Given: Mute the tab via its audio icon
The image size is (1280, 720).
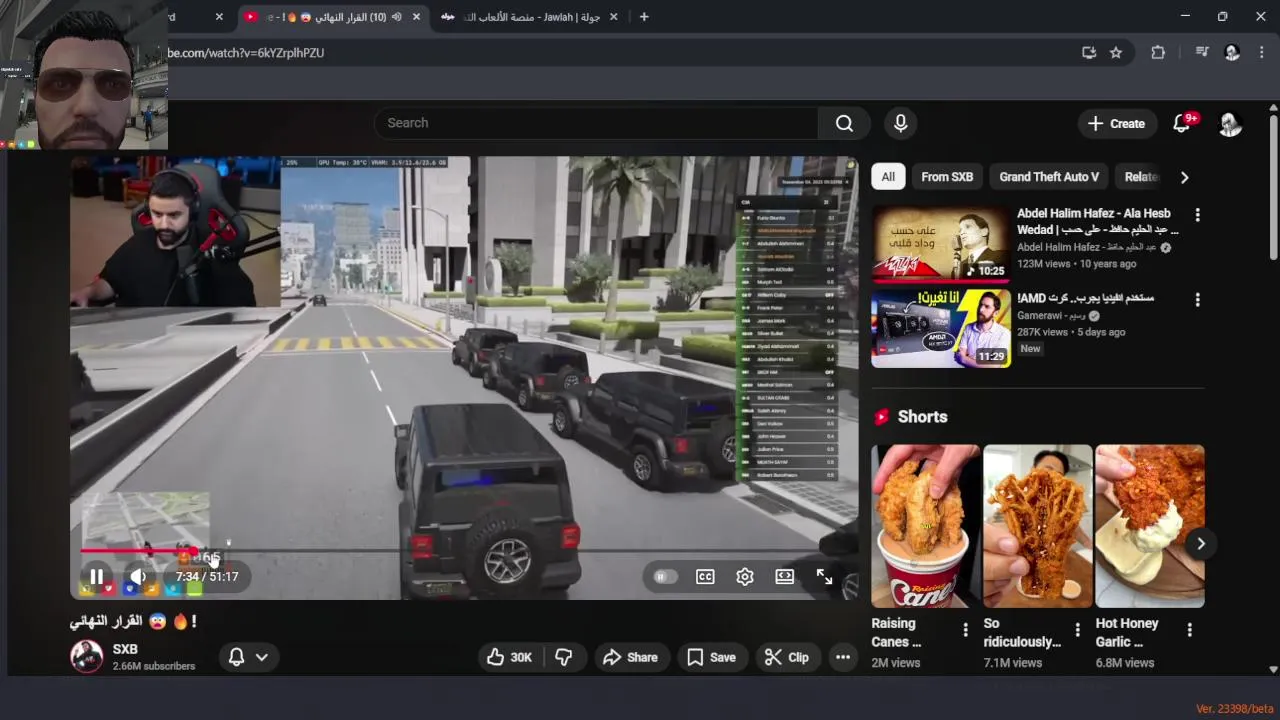Looking at the screenshot, I should click(397, 17).
